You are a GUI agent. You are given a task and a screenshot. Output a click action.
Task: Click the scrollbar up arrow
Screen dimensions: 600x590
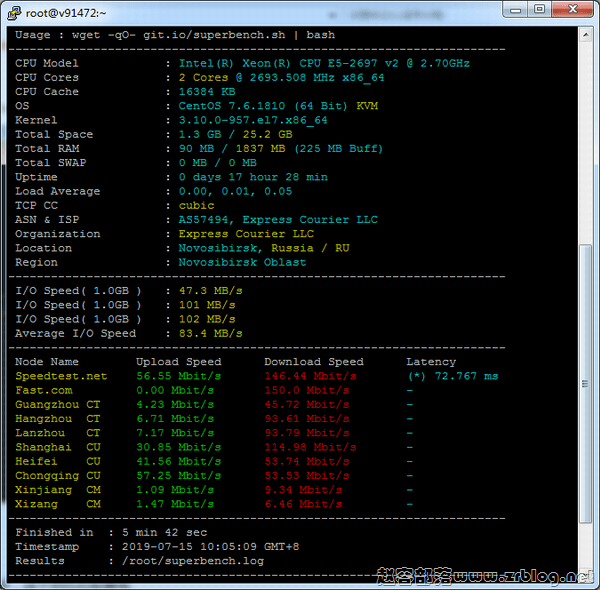585,35
